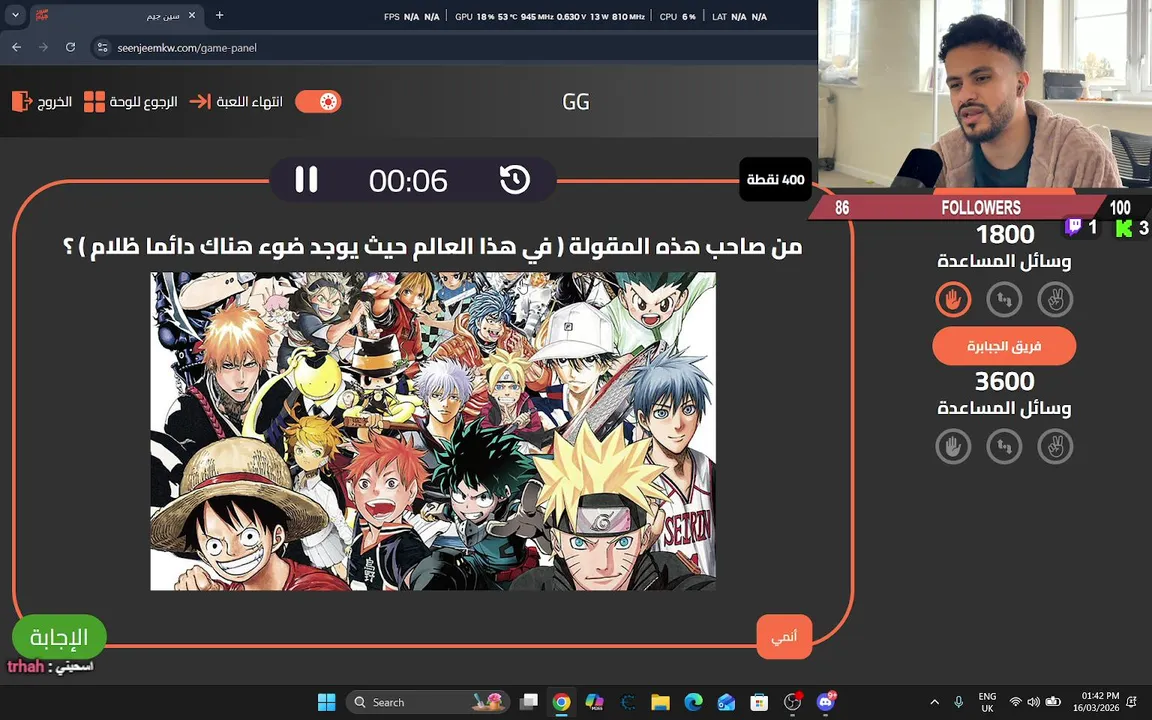Toggle the orange switch in game header
Screen dimensions: 1152x720
(318, 101)
